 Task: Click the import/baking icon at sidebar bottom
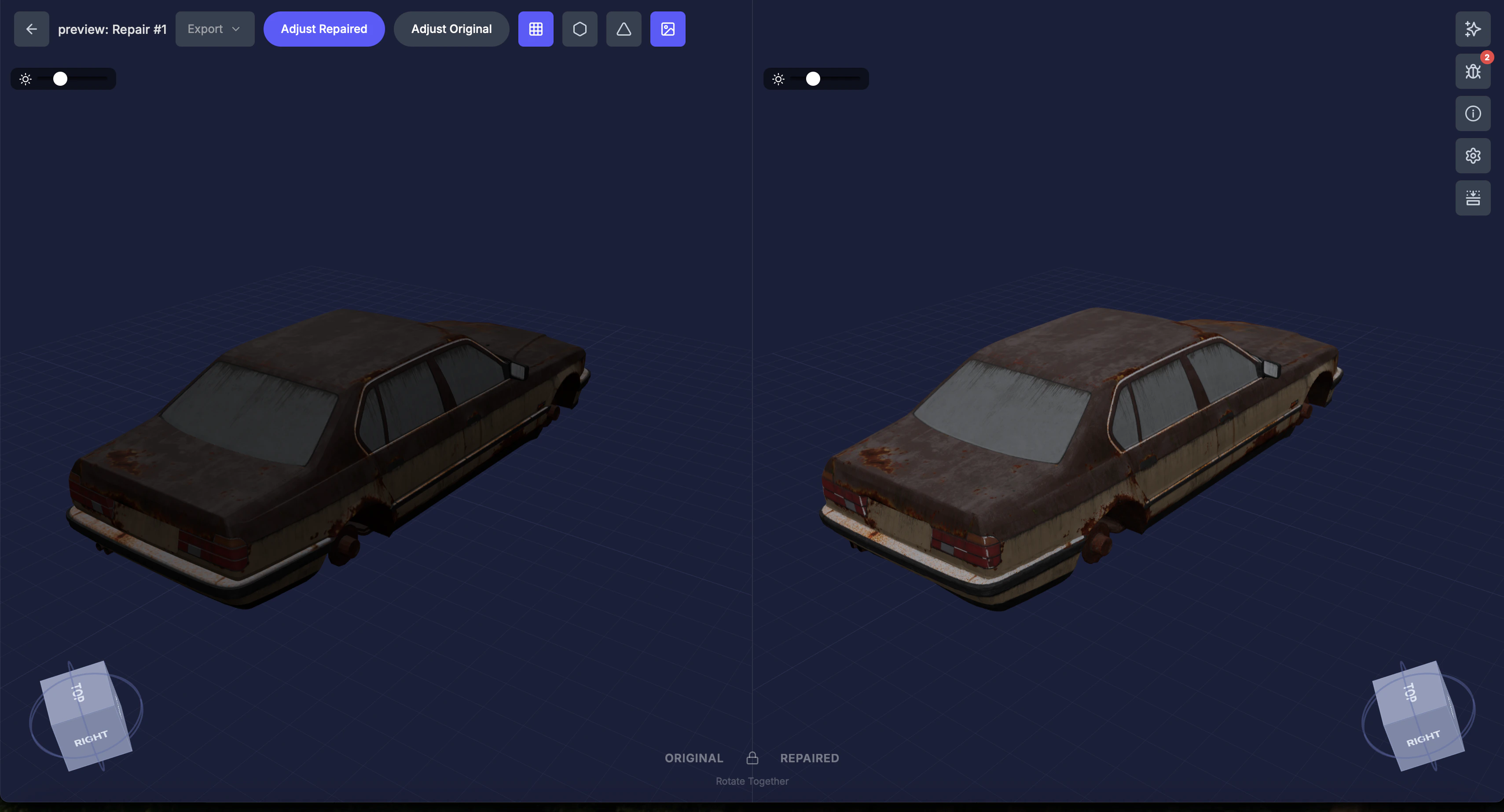[1472, 198]
